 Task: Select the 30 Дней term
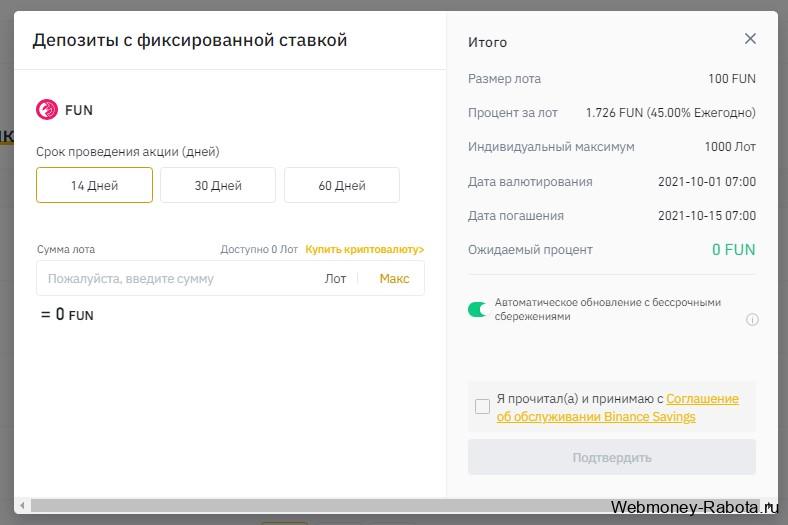(218, 185)
